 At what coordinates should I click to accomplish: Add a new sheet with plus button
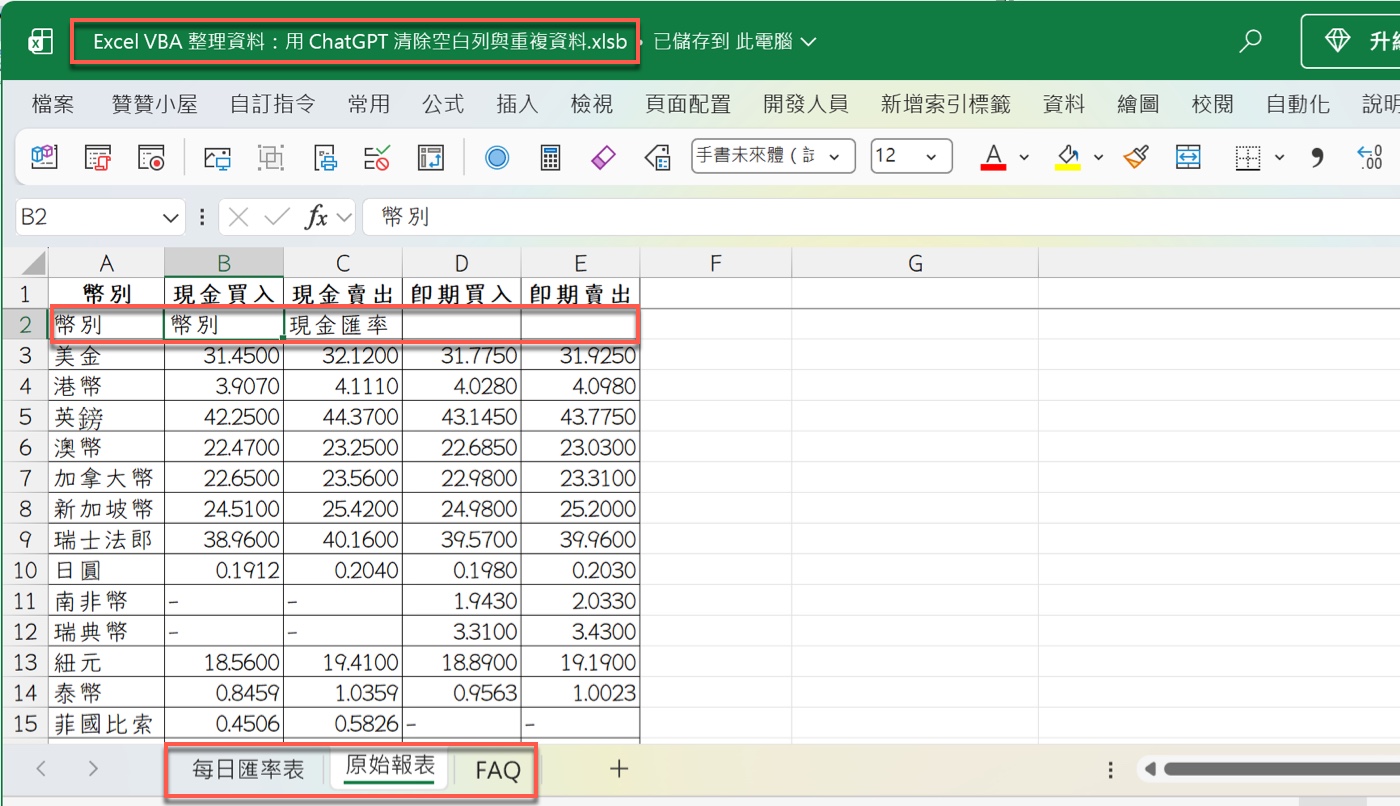(619, 768)
